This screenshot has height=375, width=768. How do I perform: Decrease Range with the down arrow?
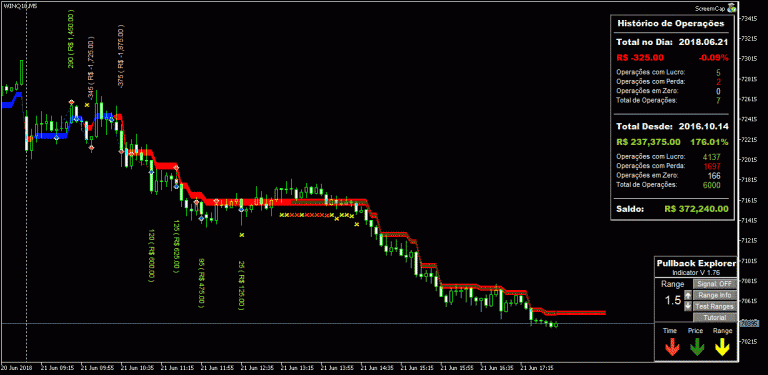point(688,306)
